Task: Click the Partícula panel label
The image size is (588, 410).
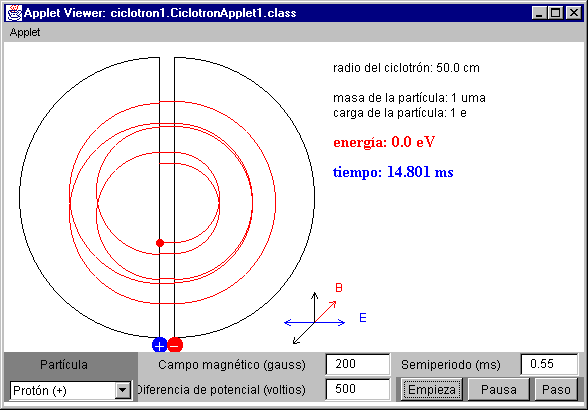Action: click(64, 365)
